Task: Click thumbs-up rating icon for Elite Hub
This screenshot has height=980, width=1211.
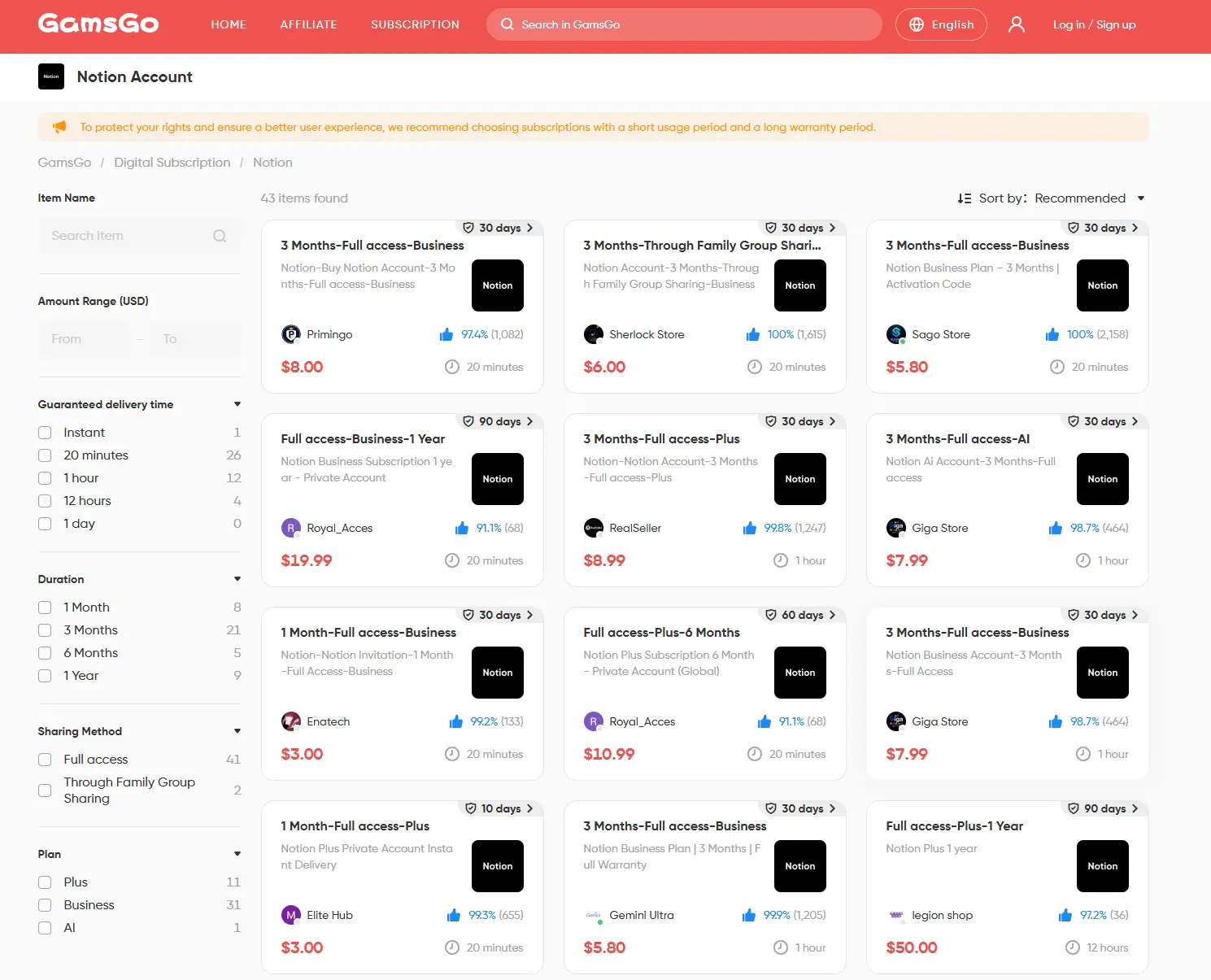Action: (454, 915)
